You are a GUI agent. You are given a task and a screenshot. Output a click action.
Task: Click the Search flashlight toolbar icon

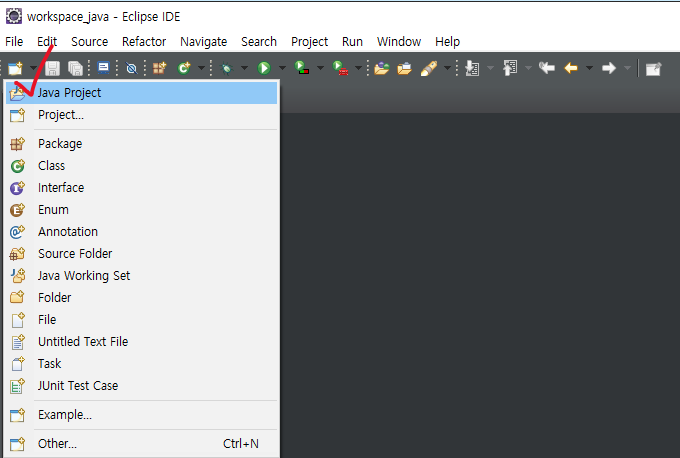[x=429, y=68]
